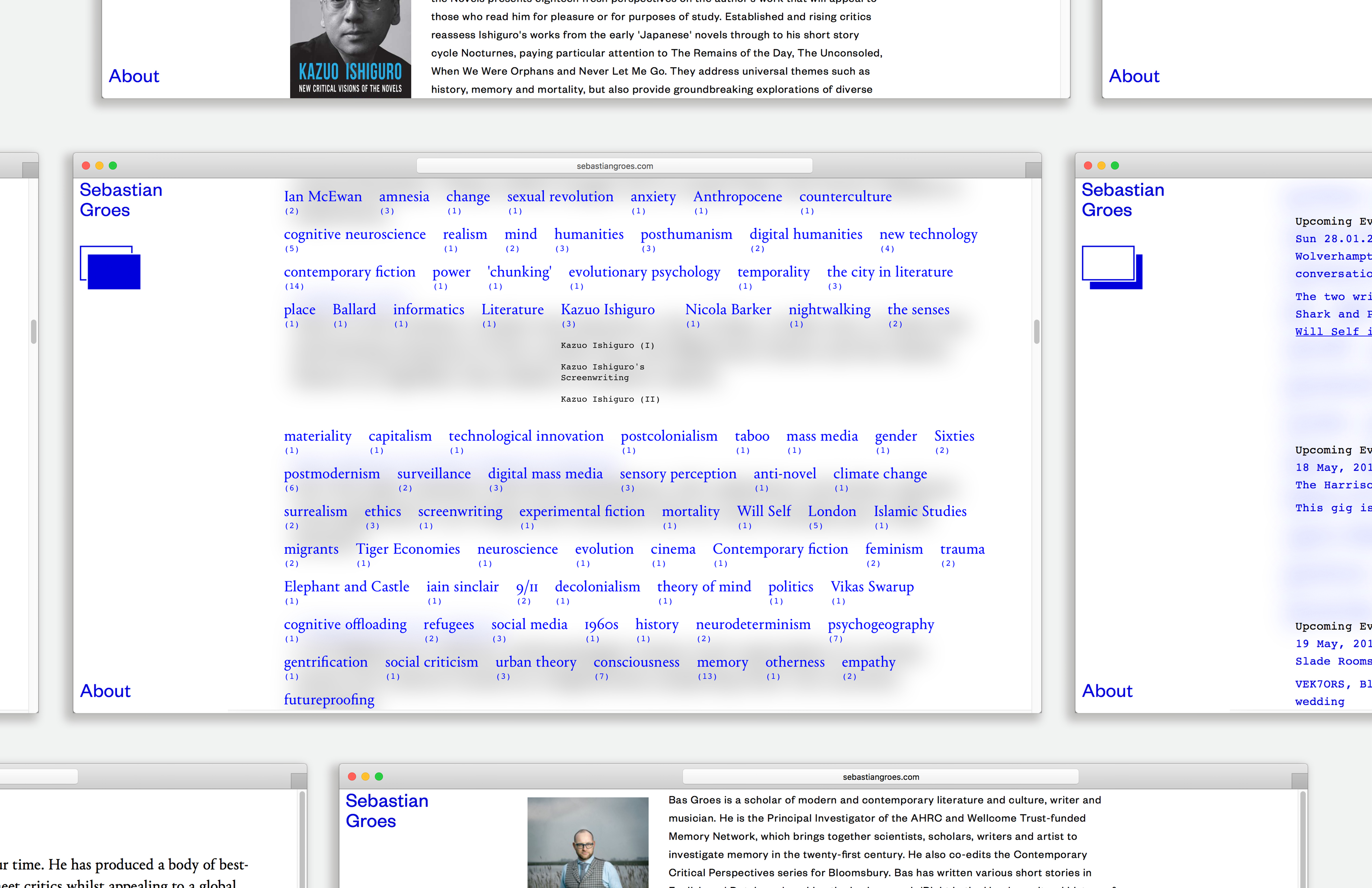The width and height of the screenshot is (1372, 888).
Task: Select the 'psychogeography' tag
Action: pyautogui.click(x=880, y=624)
